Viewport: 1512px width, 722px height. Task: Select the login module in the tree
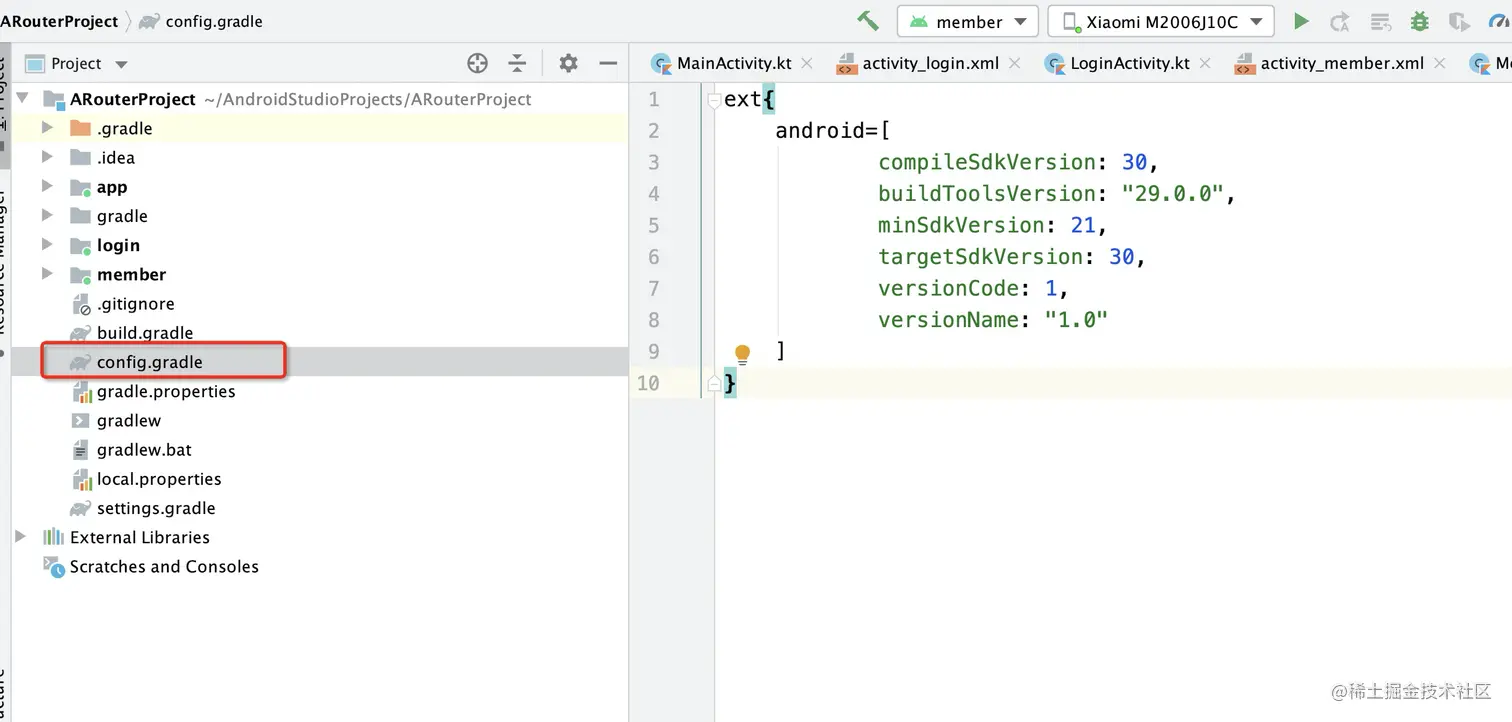(x=118, y=245)
